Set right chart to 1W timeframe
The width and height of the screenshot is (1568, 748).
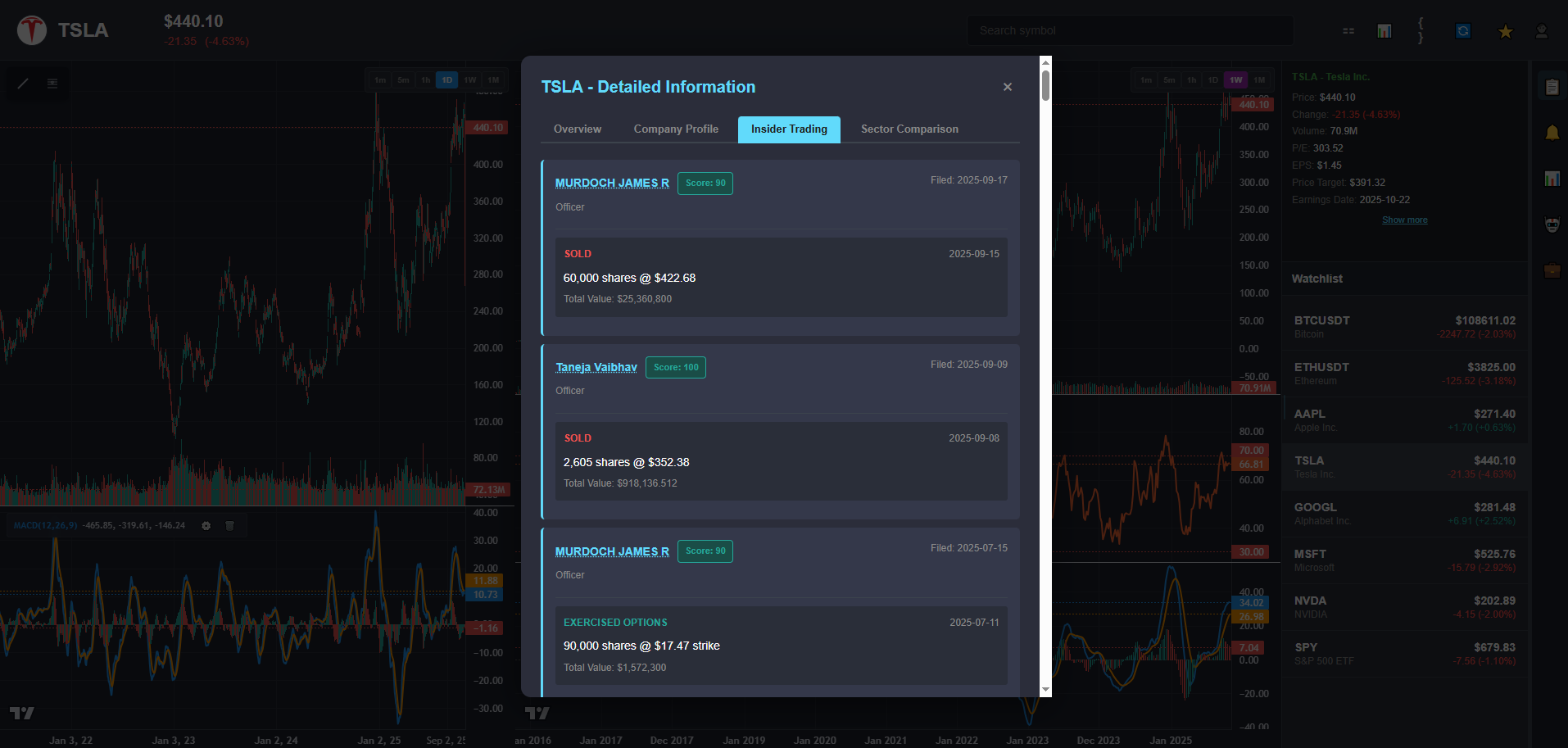coord(1236,80)
